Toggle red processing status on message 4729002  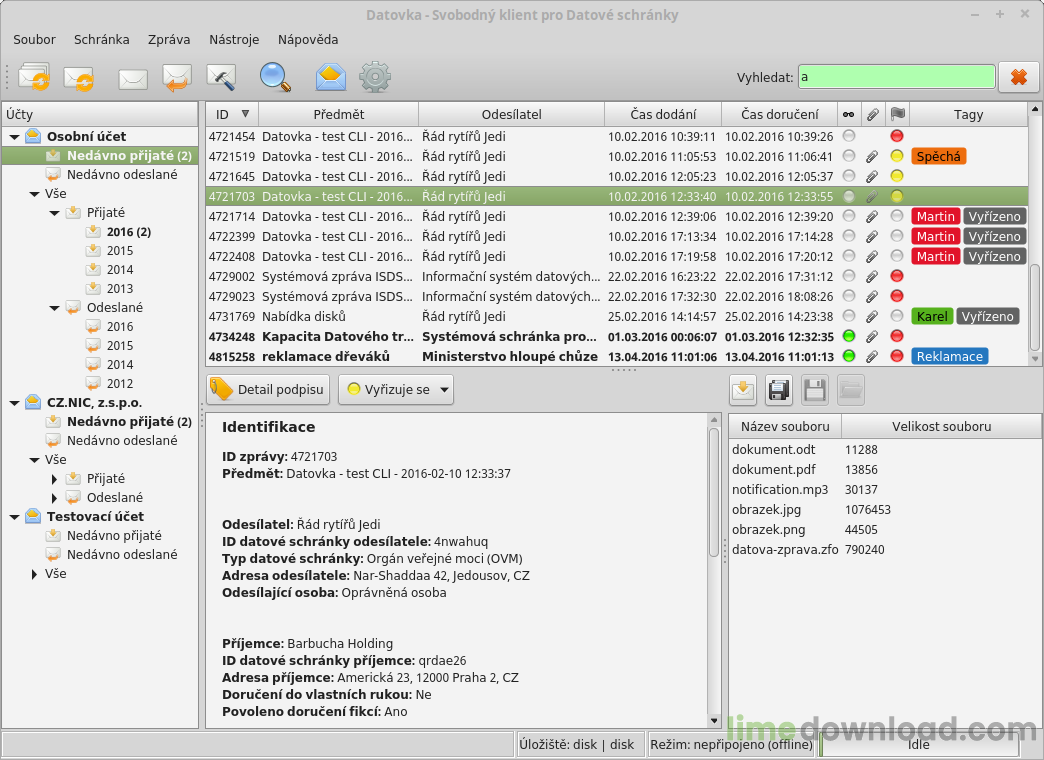(897, 276)
